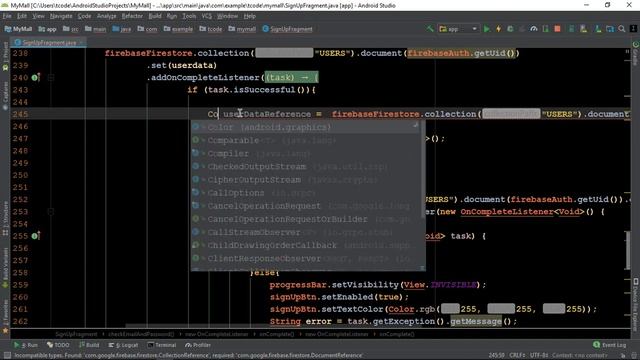Open the Project Structure toolbar icon
The width and height of the screenshot is (640, 360).
(610, 29)
